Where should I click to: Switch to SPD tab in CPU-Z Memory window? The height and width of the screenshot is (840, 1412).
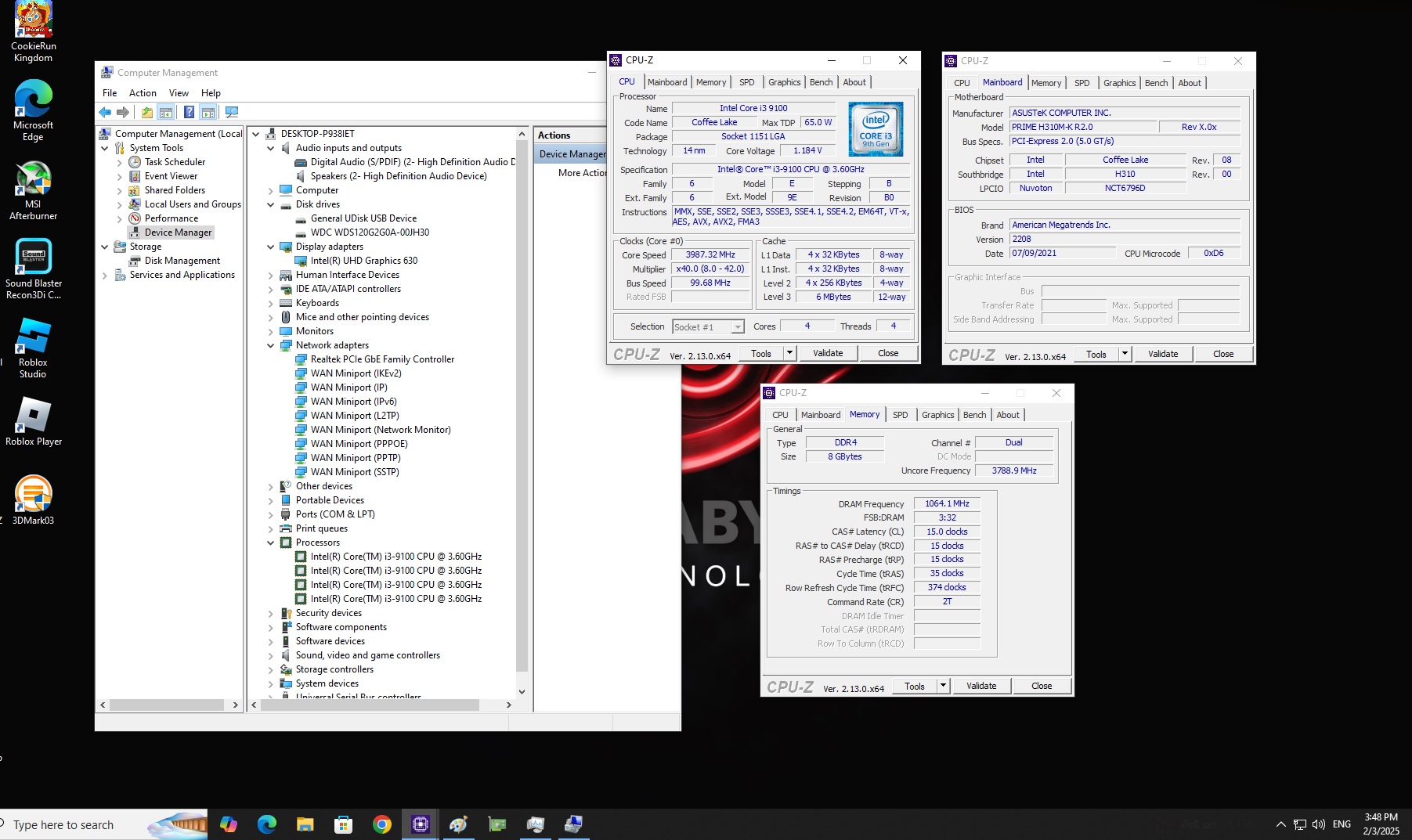[x=901, y=415]
